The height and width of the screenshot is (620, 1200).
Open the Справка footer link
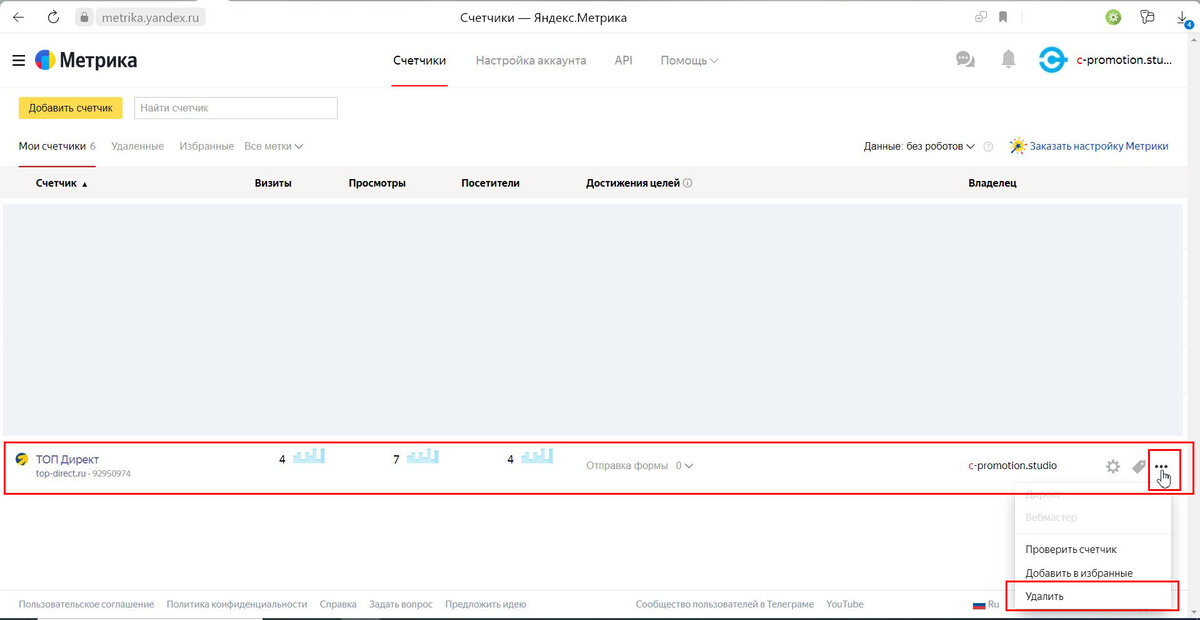coord(338,604)
